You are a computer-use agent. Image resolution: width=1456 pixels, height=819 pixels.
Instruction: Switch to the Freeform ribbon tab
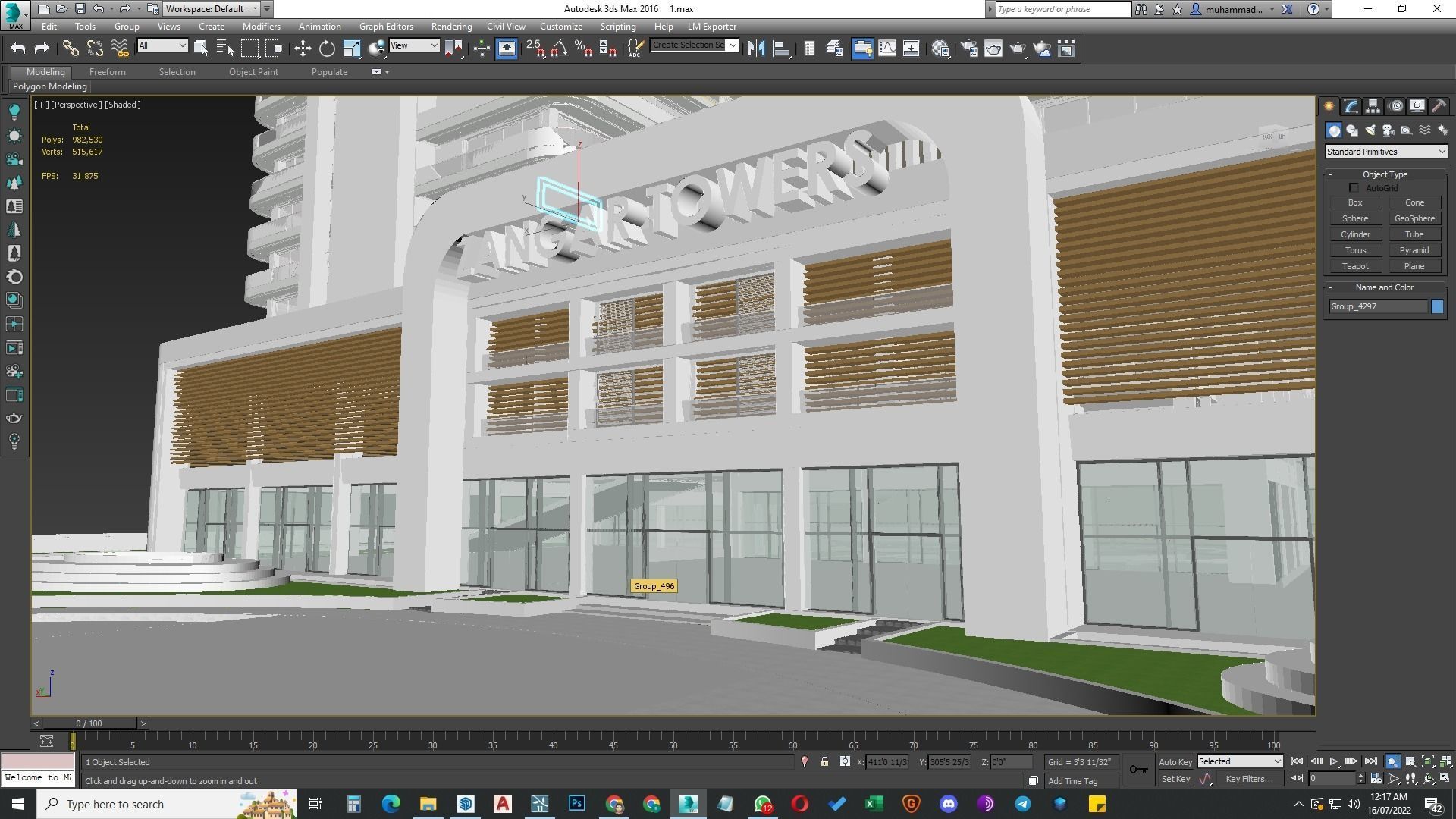pos(107,72)
